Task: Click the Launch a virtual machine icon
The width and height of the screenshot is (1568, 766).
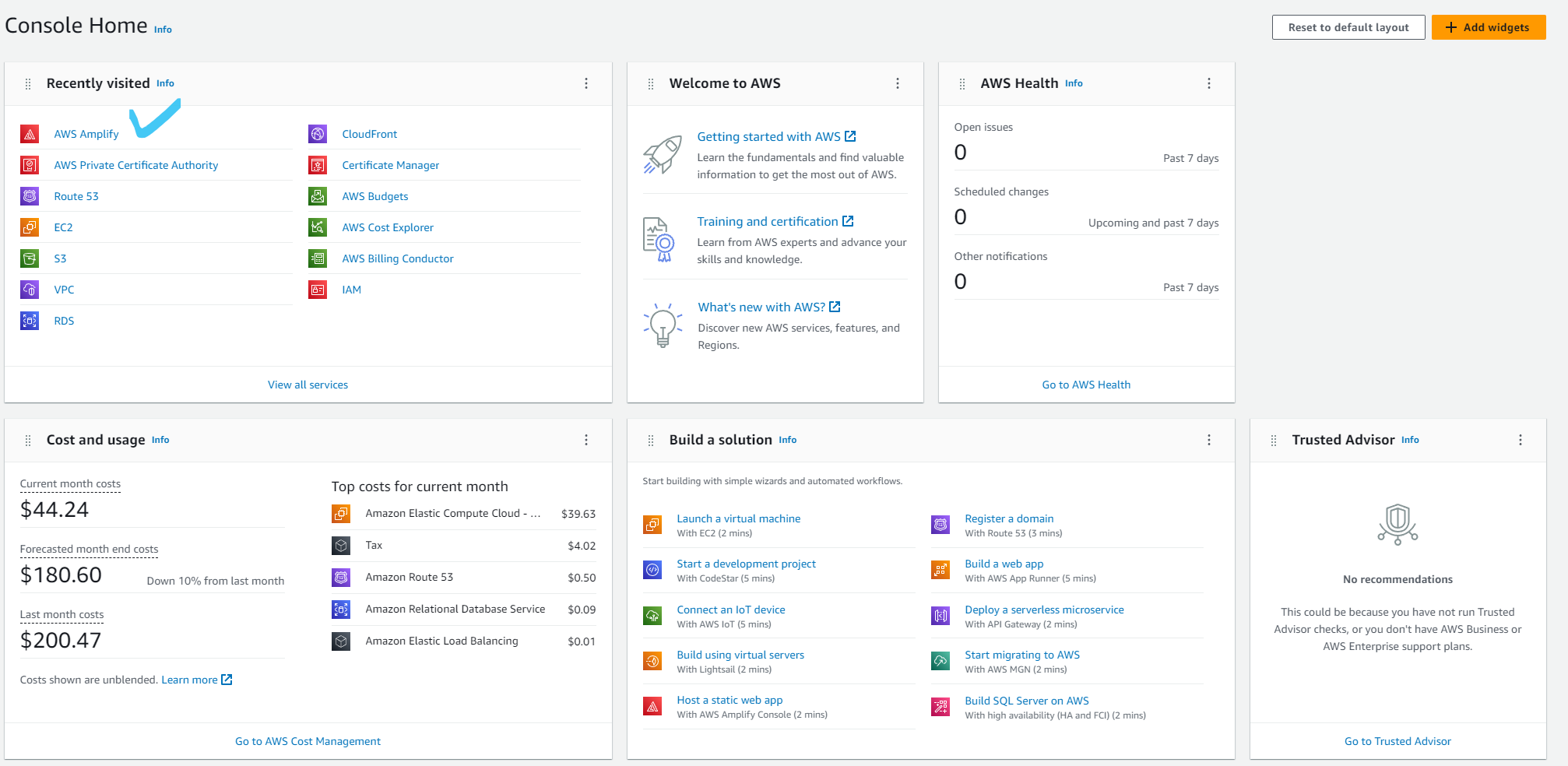Action: 652,525
